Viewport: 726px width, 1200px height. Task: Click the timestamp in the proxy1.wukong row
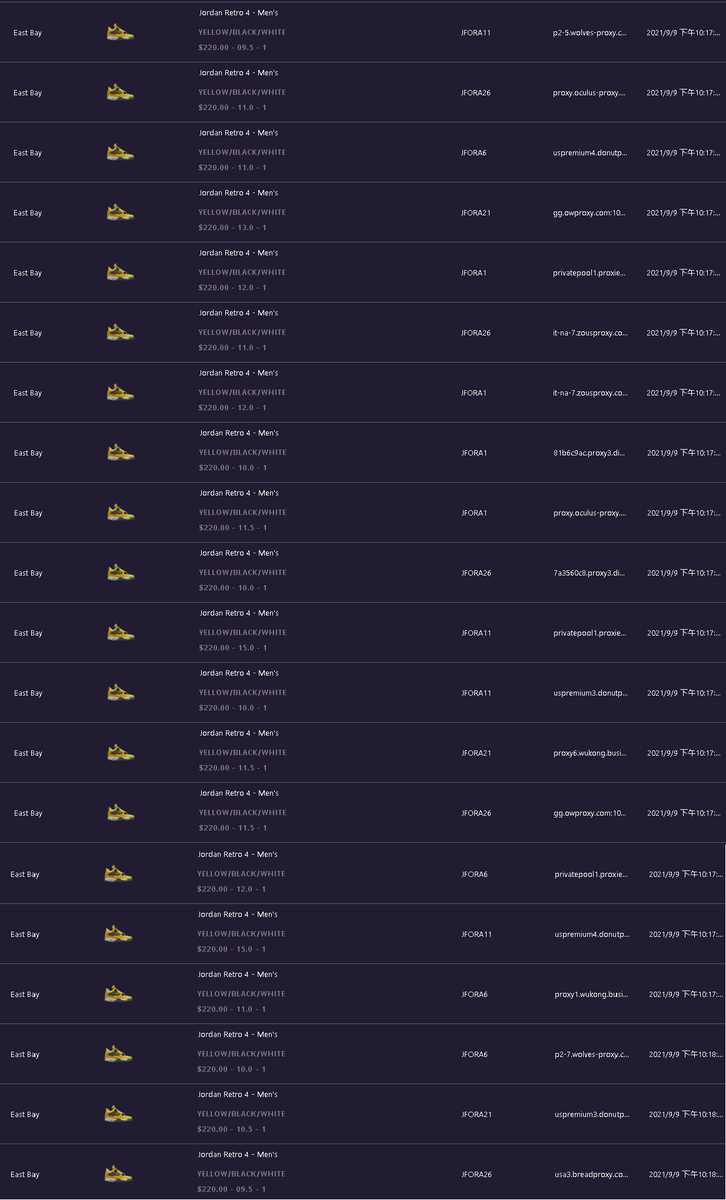click(x=685, y=994)
